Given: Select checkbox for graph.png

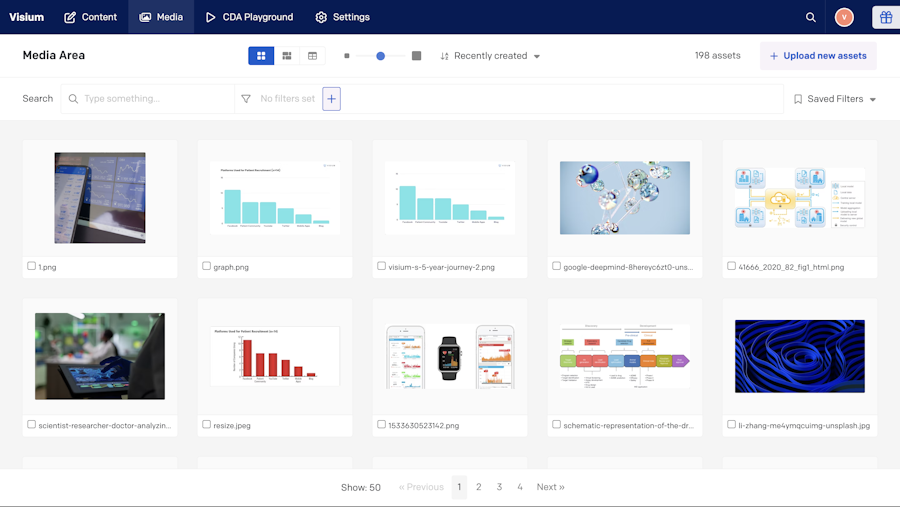Looking at the screenshot, I should (x=207, y=266).
